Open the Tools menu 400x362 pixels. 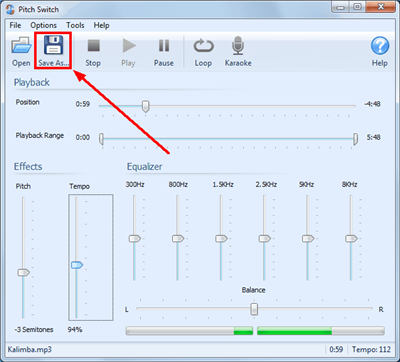(x=75, y=25)
